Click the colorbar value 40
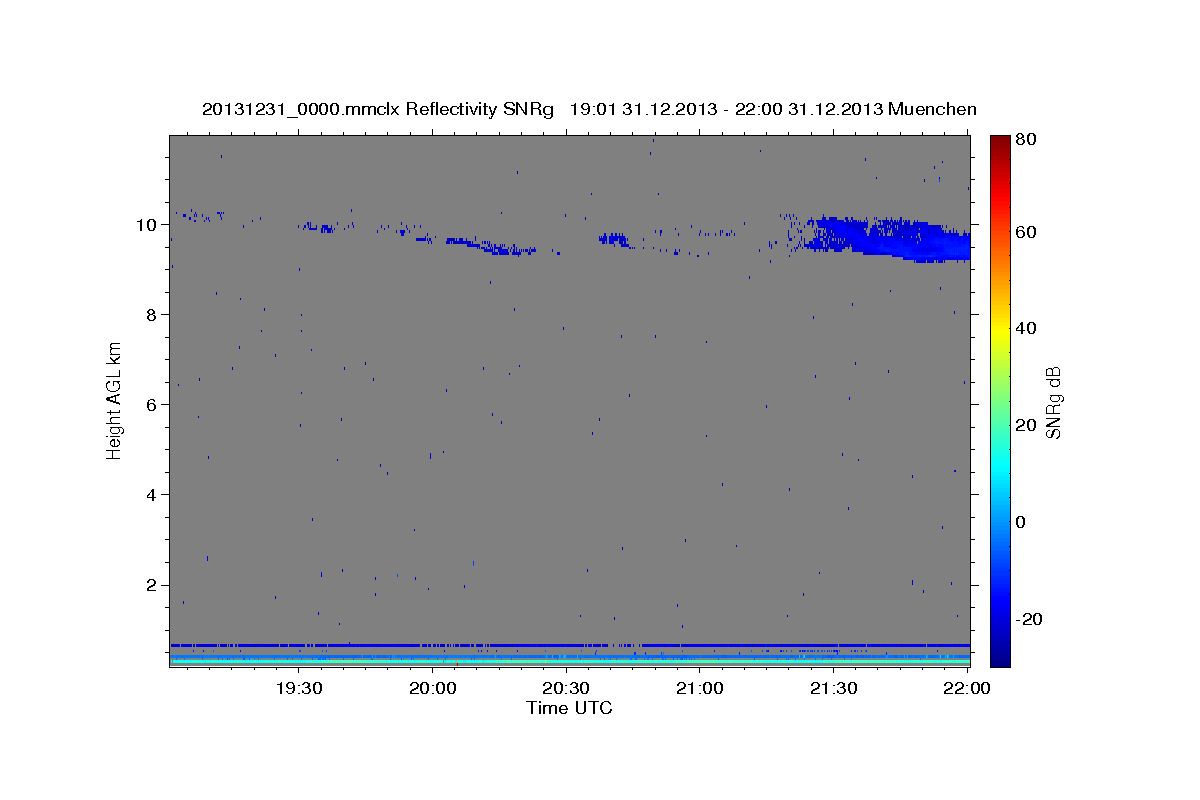Screen dimensions: 1200x800 click(x=1027, y=328)
